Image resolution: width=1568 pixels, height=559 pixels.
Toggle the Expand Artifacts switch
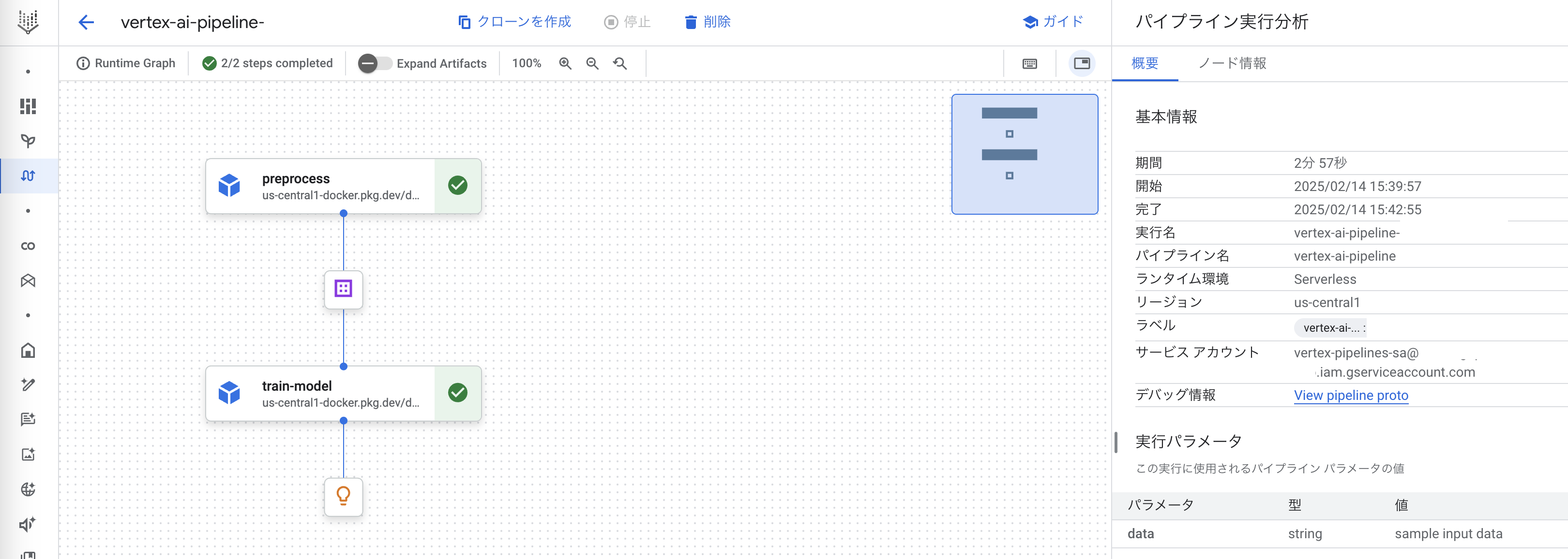click(375, 63)
